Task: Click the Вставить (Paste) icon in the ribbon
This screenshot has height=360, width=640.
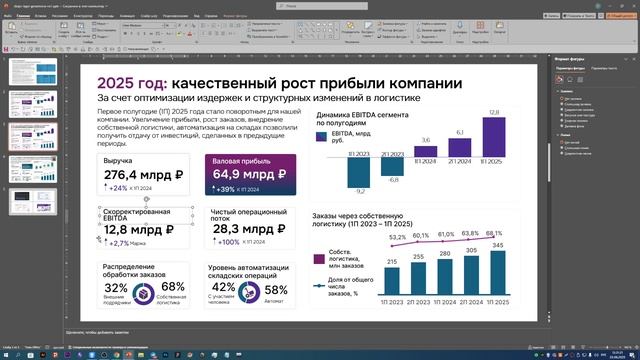Action: click(11, 28)
